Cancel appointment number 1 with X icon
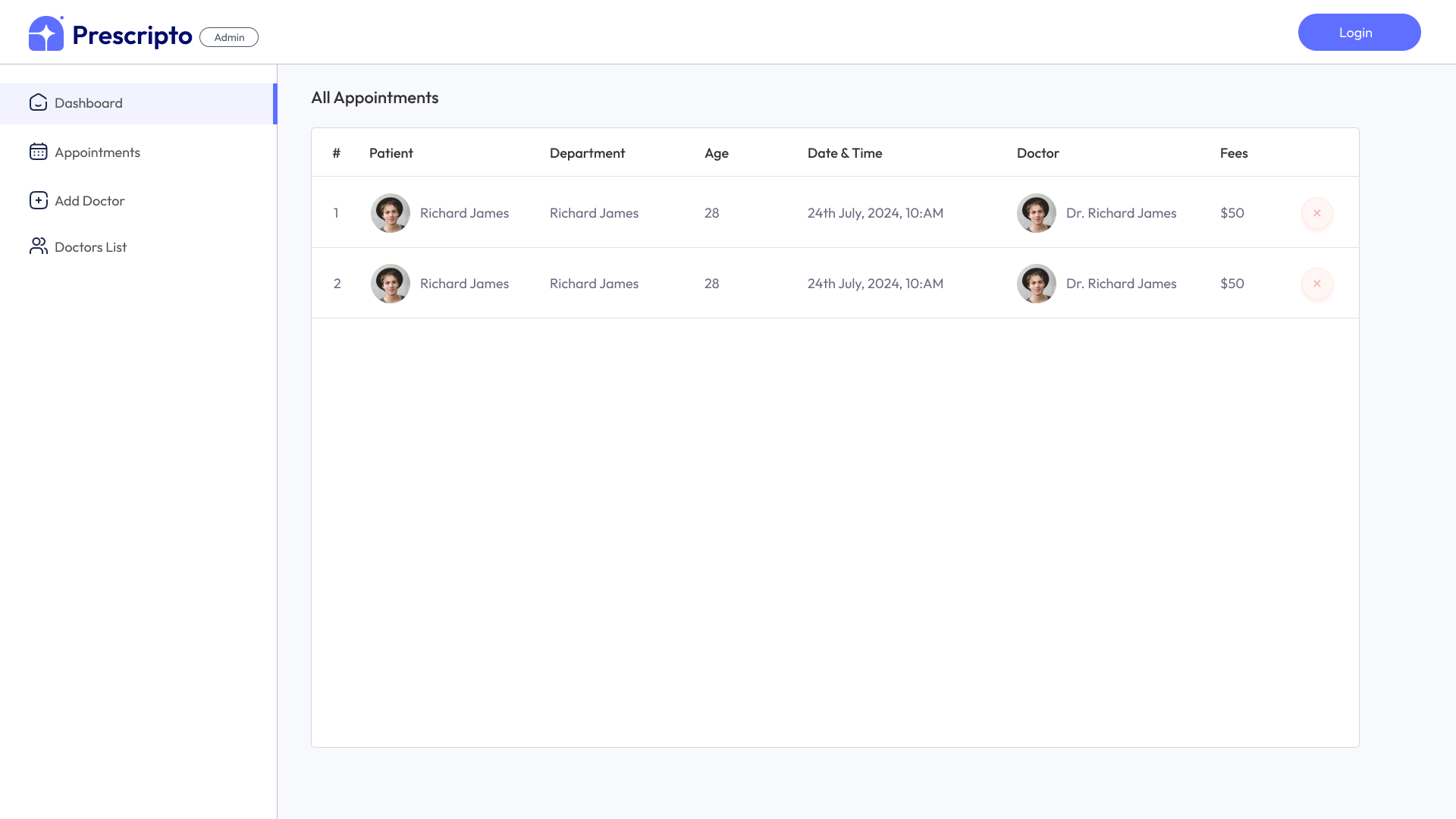 [x=1316, y=213]
